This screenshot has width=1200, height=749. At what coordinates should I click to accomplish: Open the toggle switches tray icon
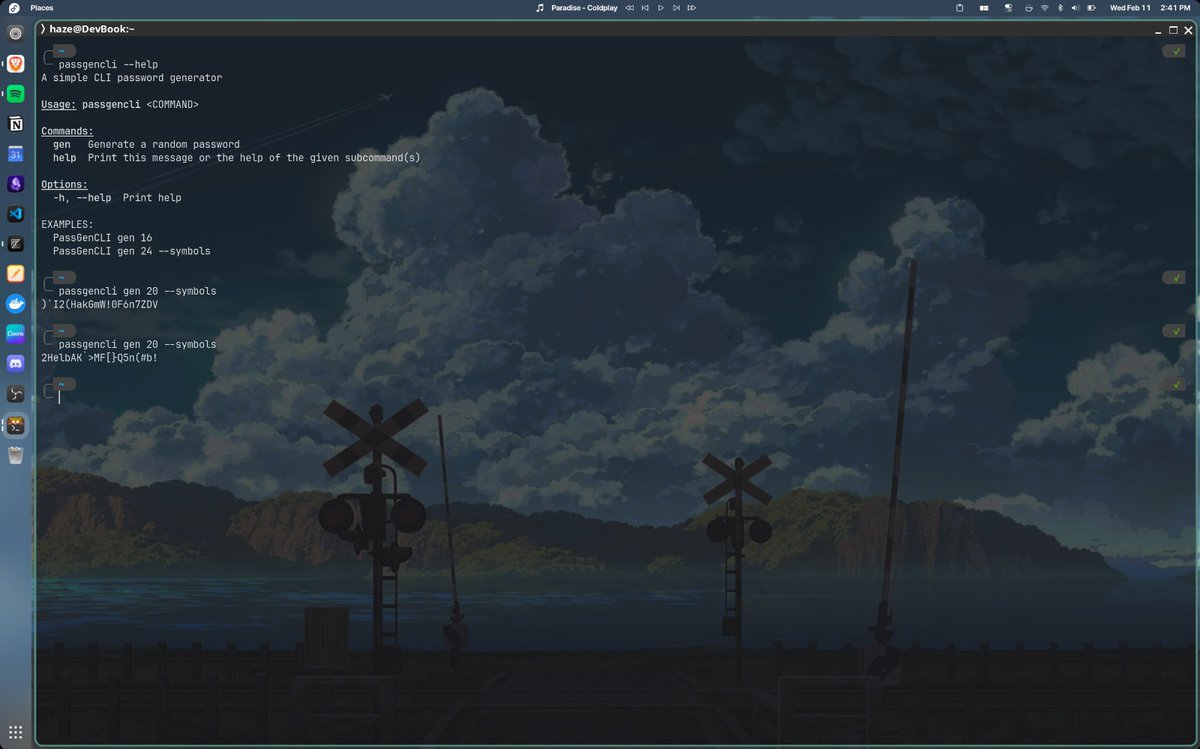coord(1008,7)
